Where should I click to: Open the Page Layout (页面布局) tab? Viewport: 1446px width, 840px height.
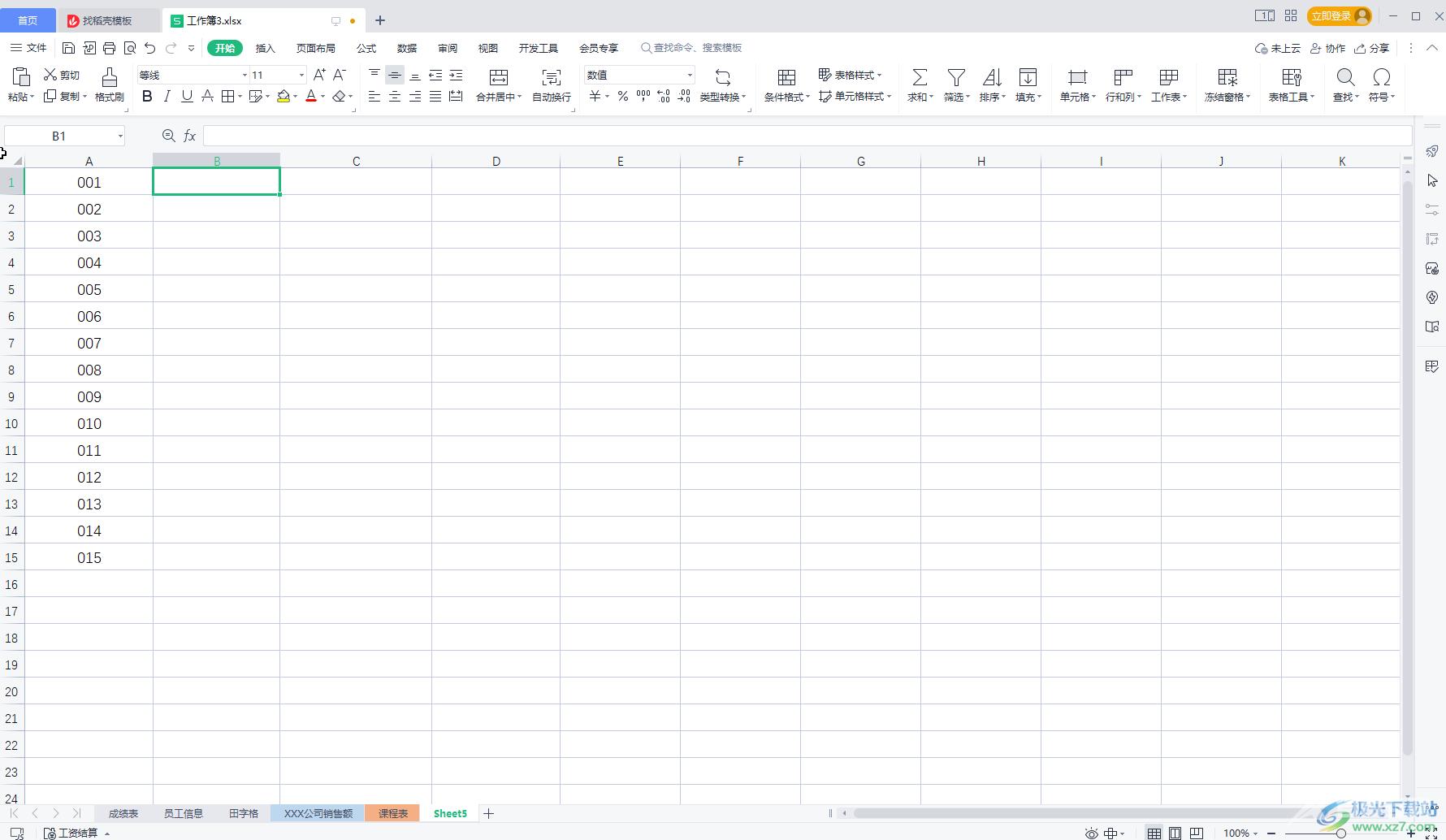tap(316, 48)
